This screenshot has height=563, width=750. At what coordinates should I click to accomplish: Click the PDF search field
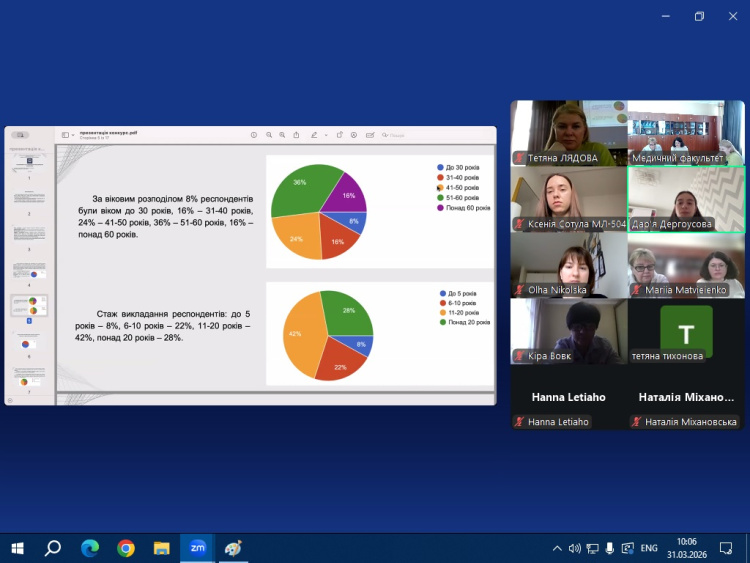[396, 135]
